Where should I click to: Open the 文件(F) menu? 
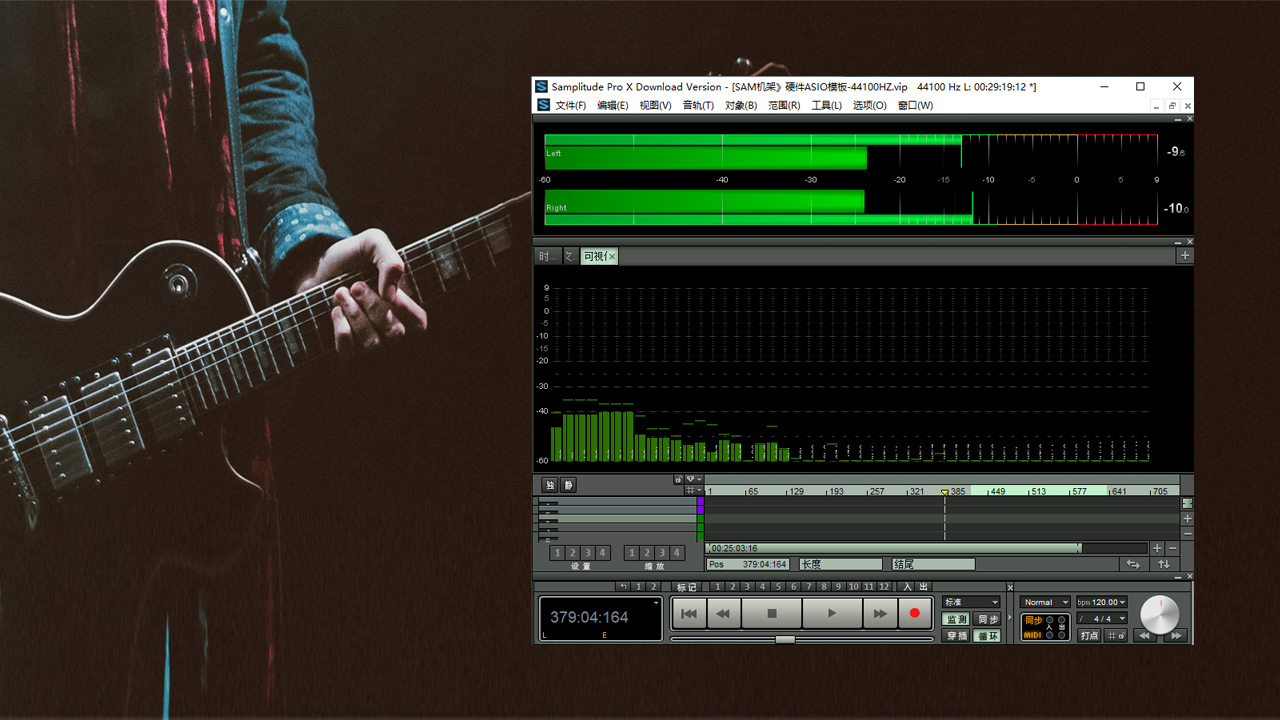[x=570, y=105]
